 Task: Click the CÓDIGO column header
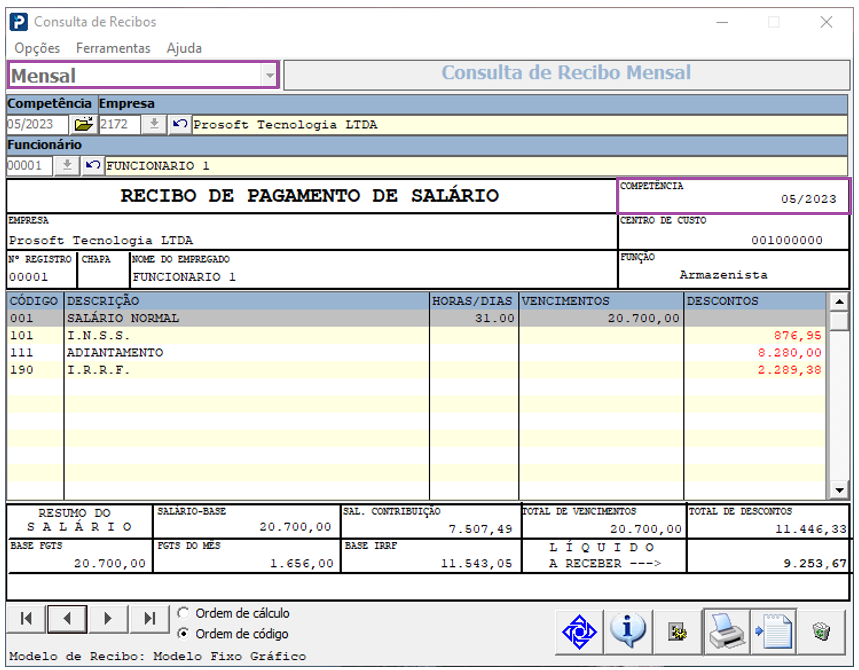tap(34, 301)
